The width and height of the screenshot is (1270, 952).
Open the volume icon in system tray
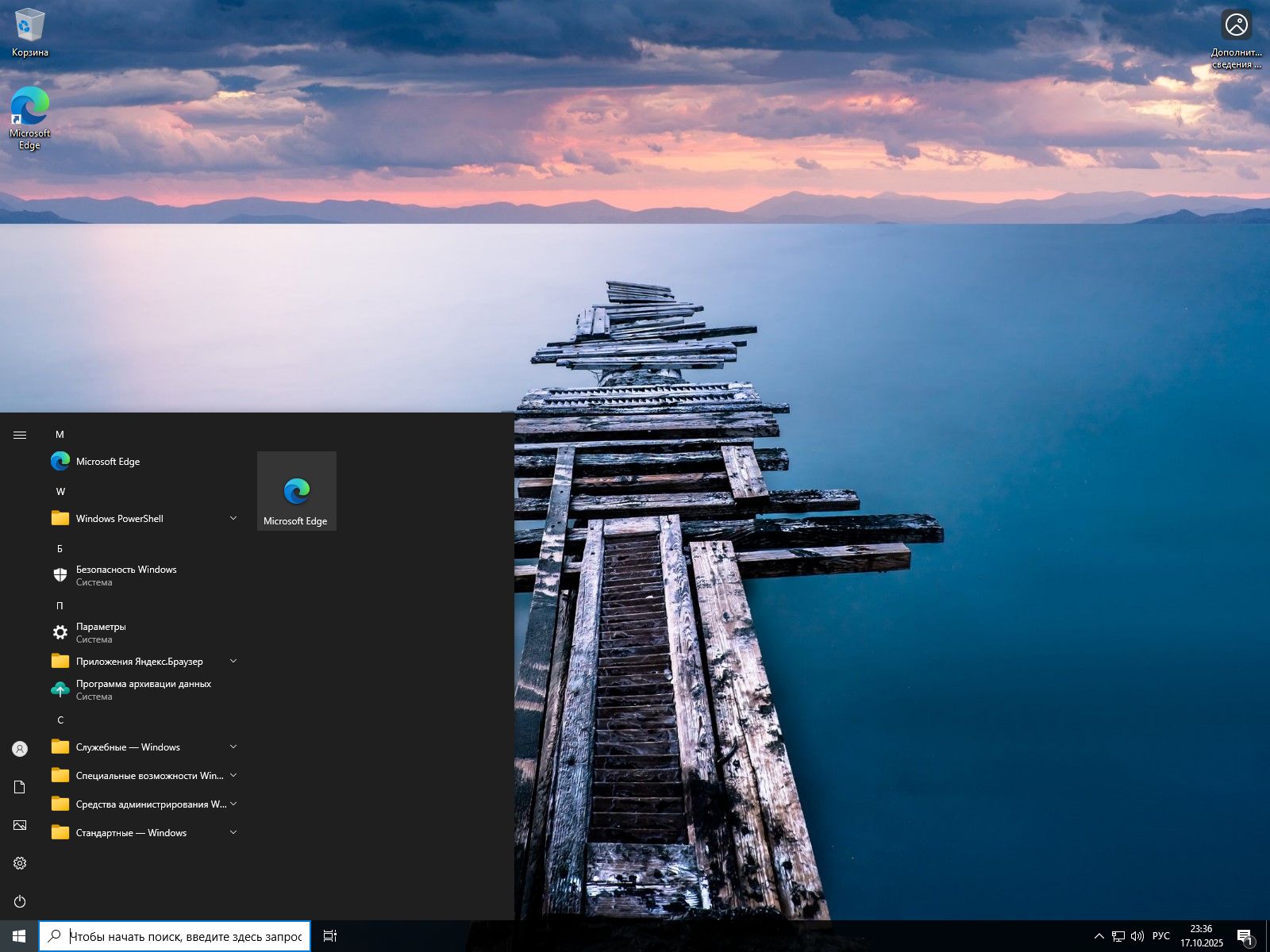click(1137, 936)
